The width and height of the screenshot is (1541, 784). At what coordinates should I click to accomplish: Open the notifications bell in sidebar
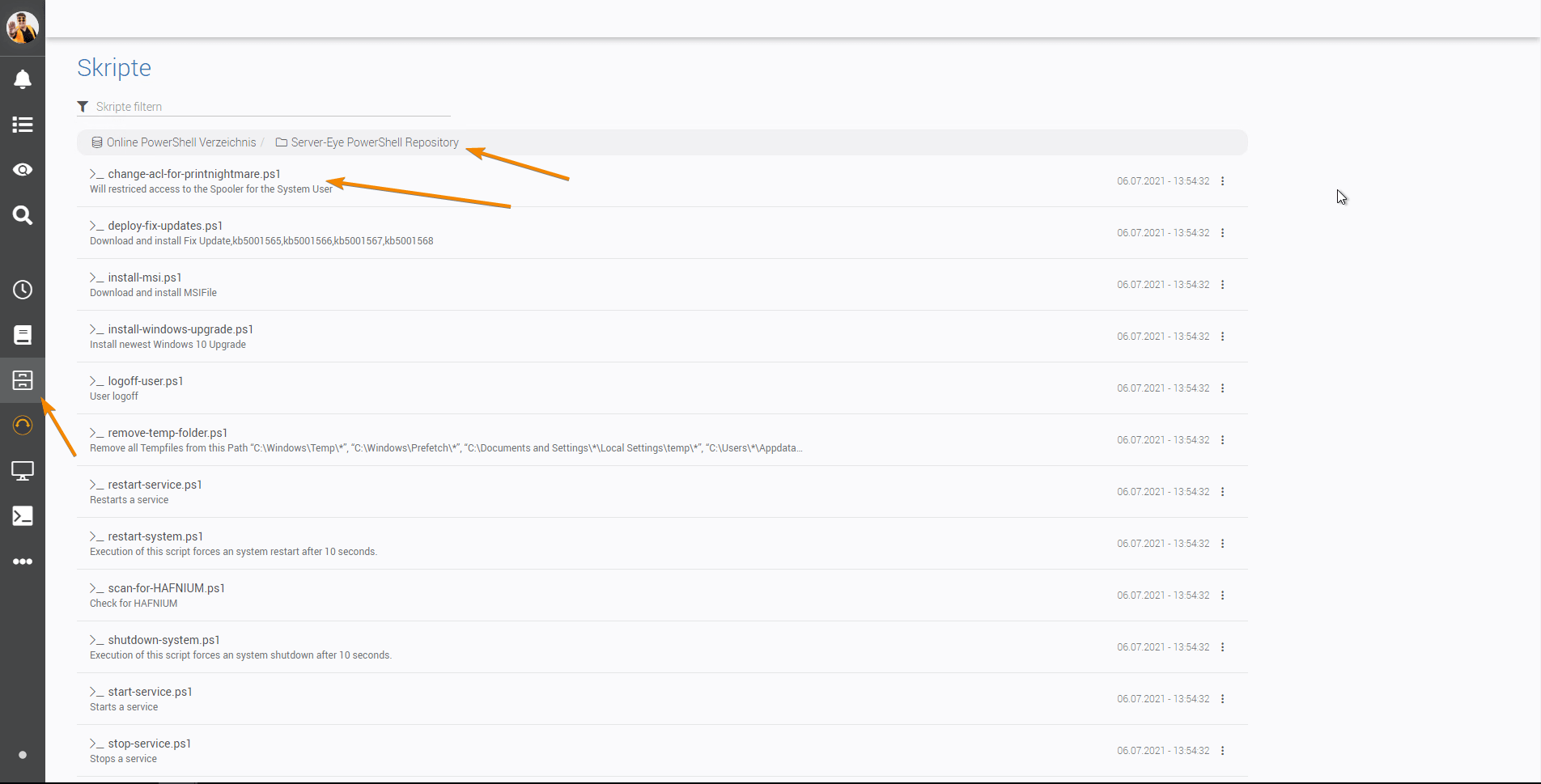(x=23, y=79)
